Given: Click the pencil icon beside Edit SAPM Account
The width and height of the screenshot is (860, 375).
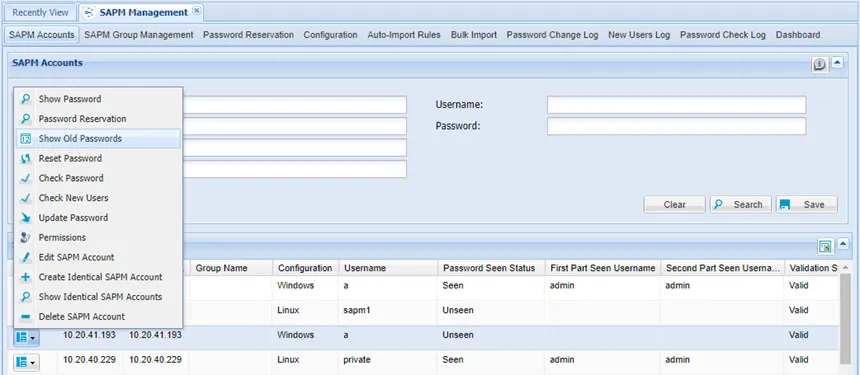Looking at the screenshot, I should (25, 257).
